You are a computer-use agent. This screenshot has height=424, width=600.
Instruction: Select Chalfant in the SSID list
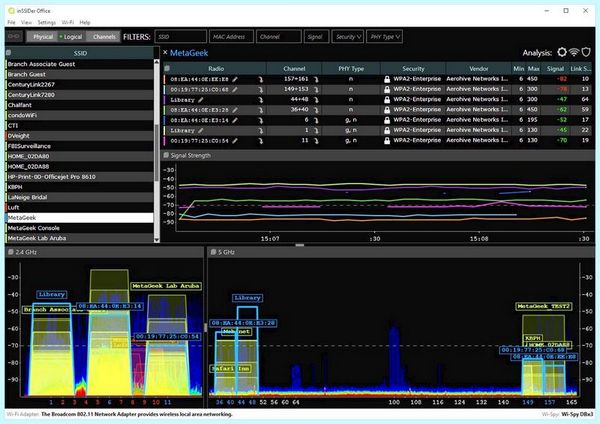pos(80,105)
